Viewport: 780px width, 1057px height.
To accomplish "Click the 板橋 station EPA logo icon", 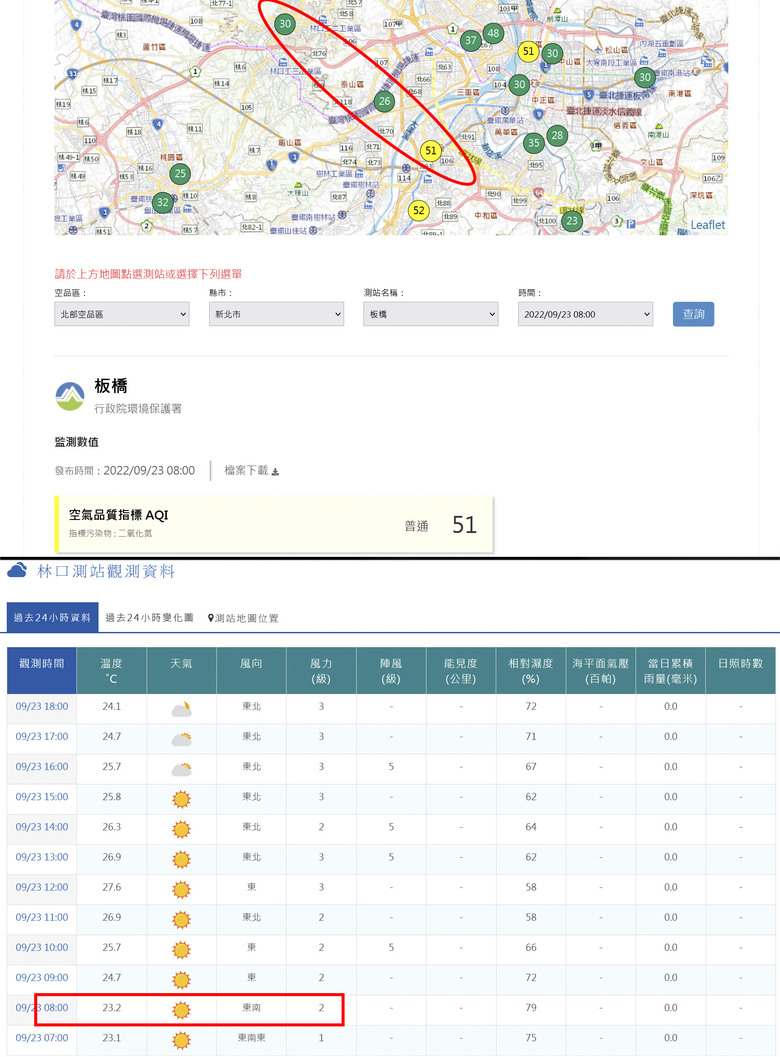I will point(70,396).
